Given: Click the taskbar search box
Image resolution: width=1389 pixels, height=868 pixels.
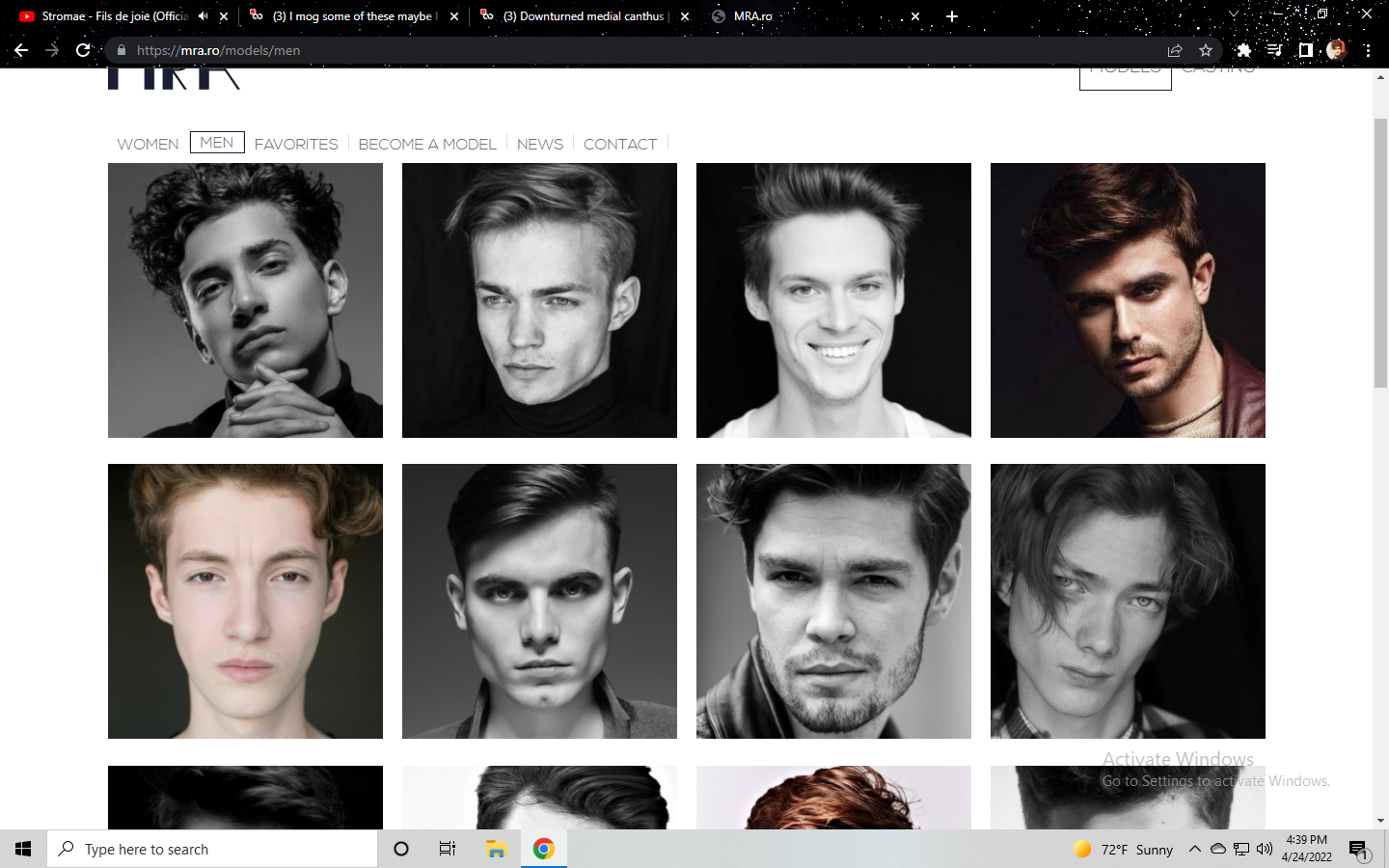Looking at the screenshot, I should tap(212, 849).
